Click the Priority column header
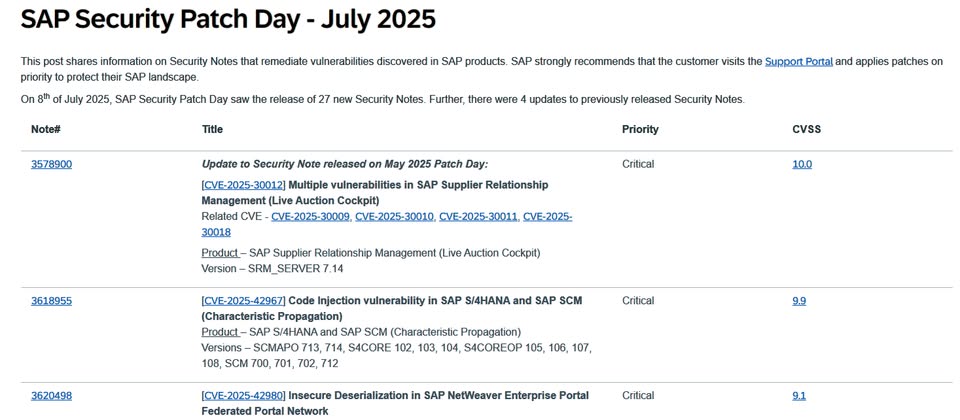 coord(640,130)
